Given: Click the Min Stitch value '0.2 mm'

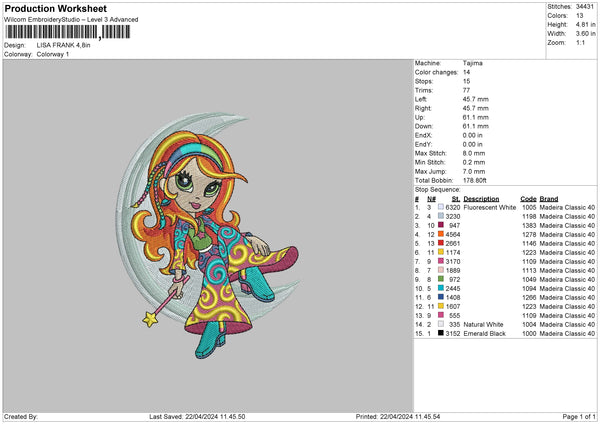Looking at the screenshot, I should [474, 162].
